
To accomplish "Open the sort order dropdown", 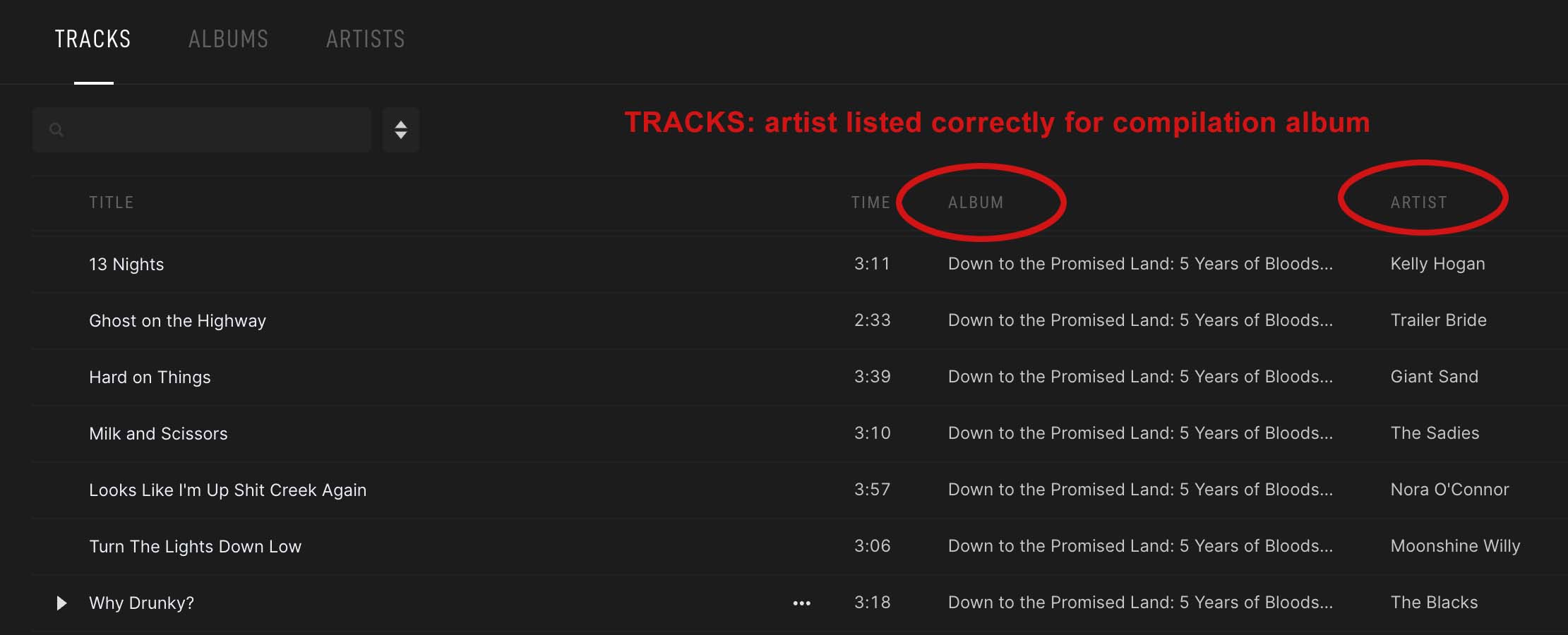I will [401, 130].
